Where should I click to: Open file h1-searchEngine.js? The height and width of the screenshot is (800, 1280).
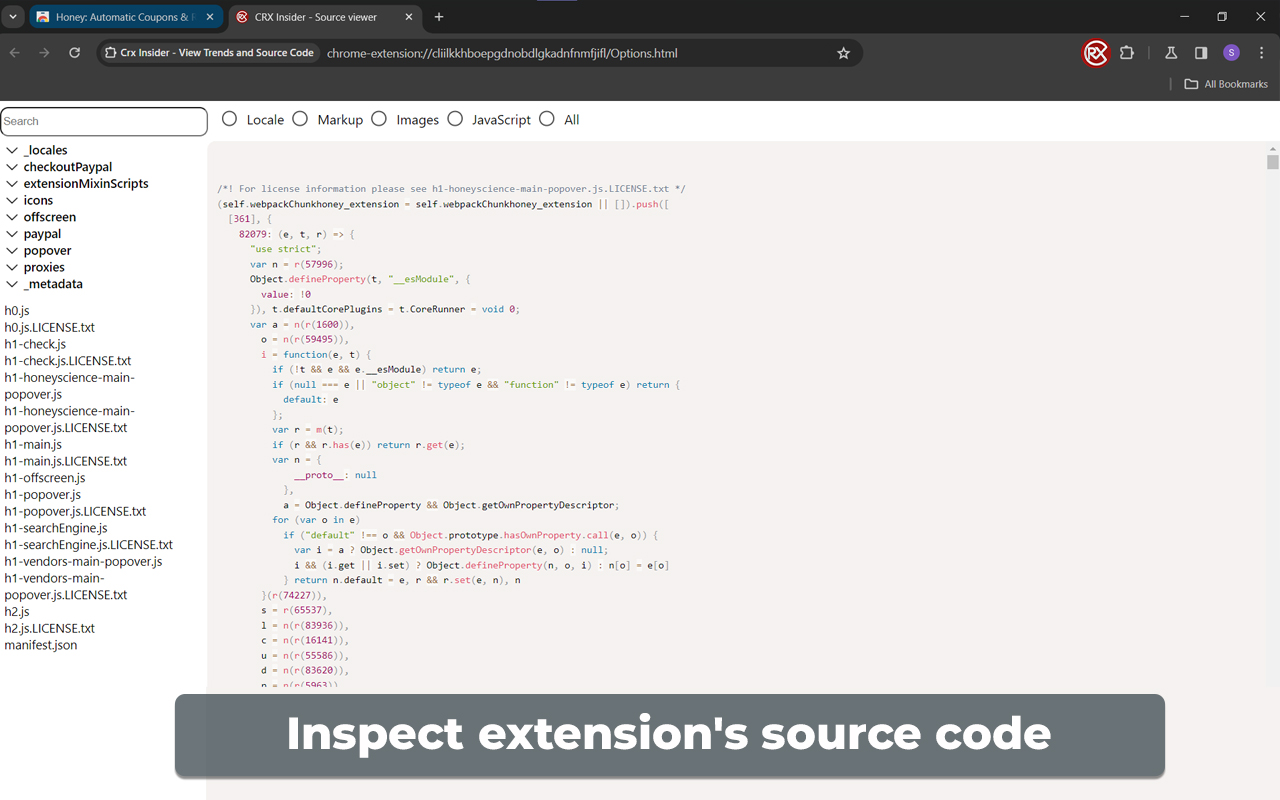pyautogui.click(x=56, y=528)
